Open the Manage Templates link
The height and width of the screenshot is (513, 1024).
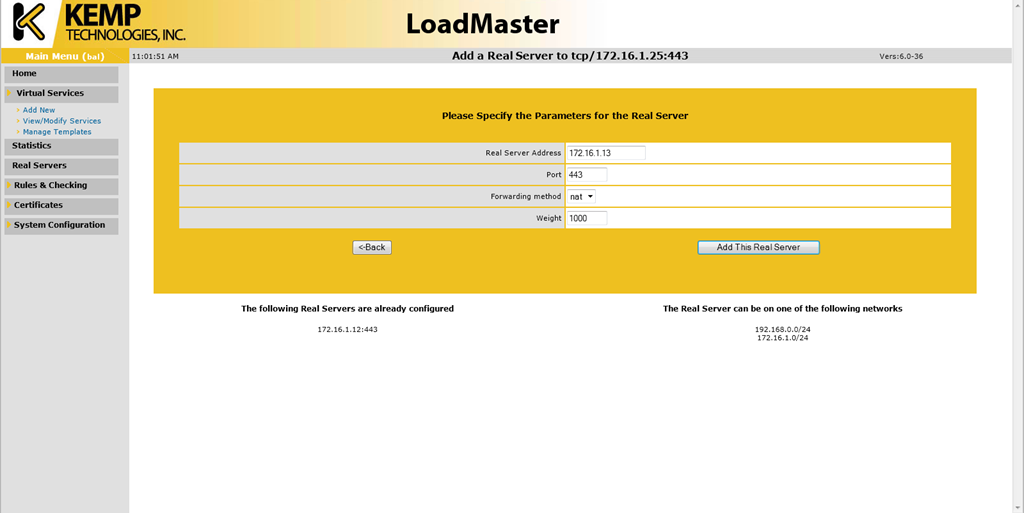tap(57, 132)
